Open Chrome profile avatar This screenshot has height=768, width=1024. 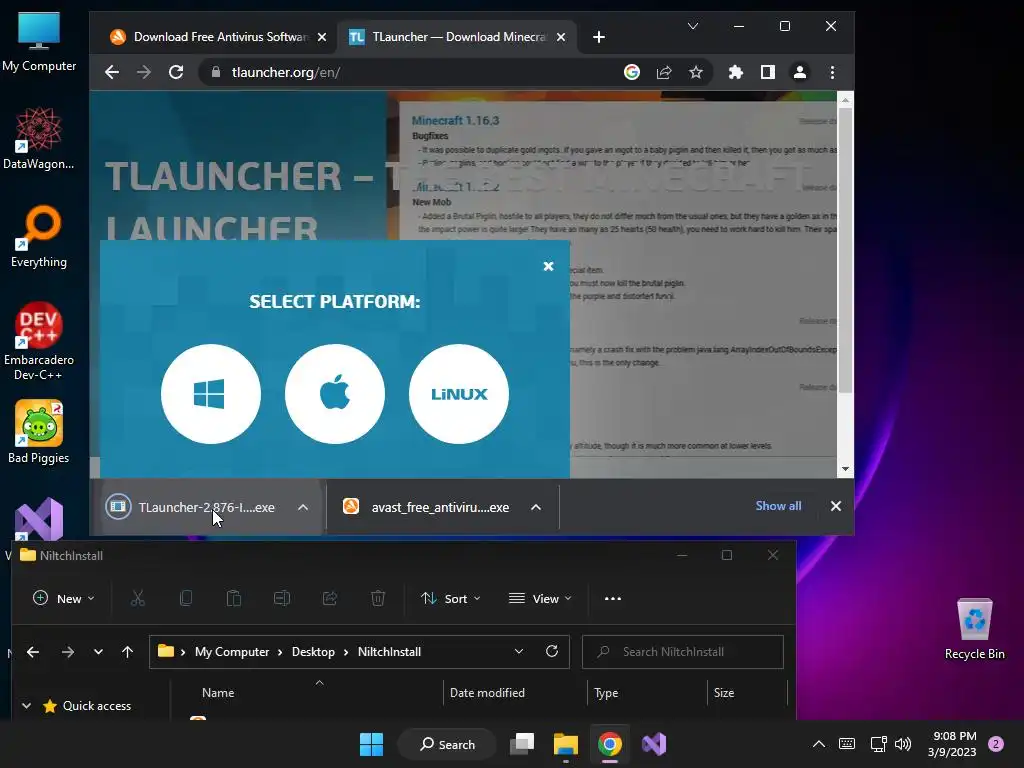pyautogui.click(x=800, y=72)
